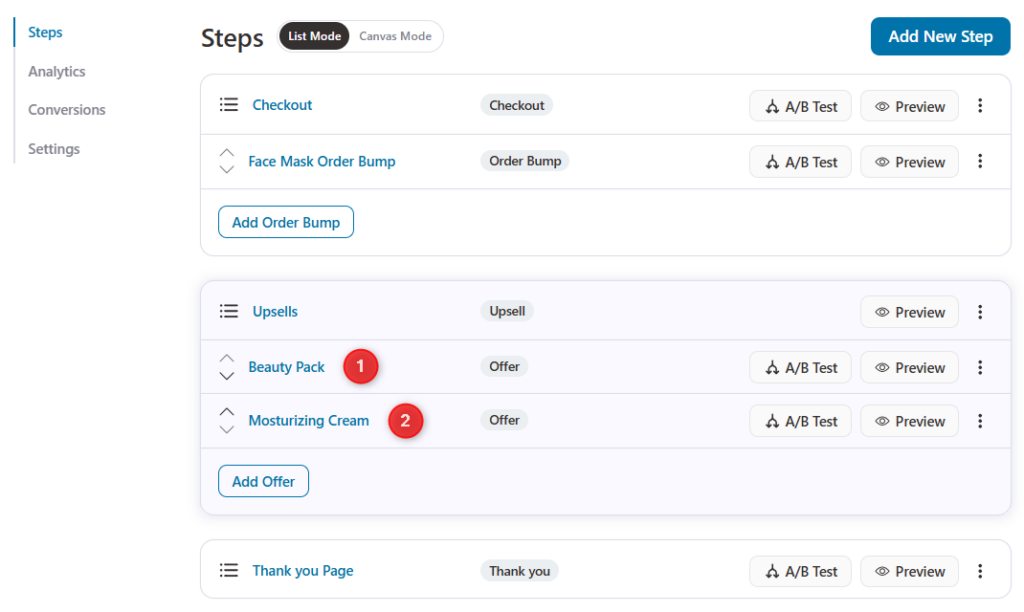Move Mosturizing Cream up with the up arrow
The width and height of the screenshot is (1024, 612).
pos(227,412)
